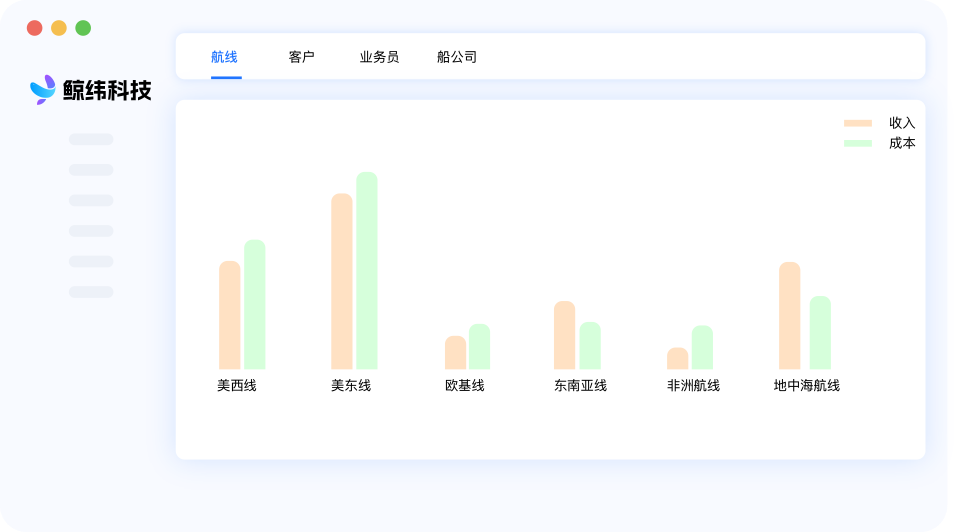Toggle the 成本 legend series
Image resolution: width=955 pixels, height=532 pixels.
902,143
